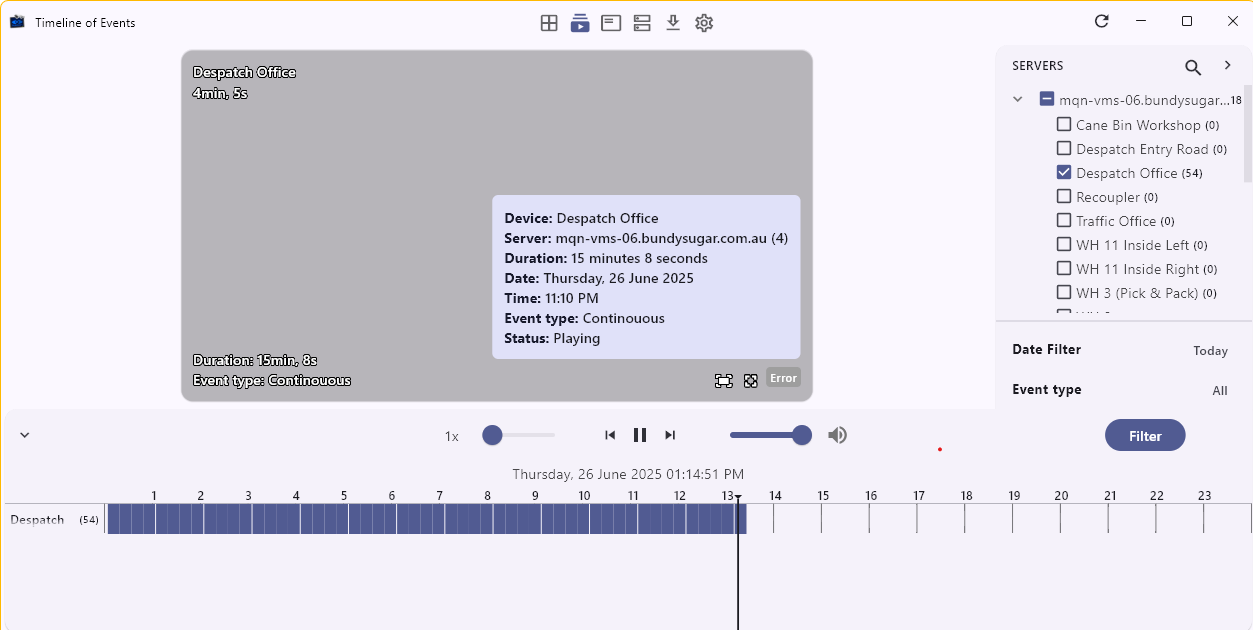Click the download export icon
This screenshot has width=1253, height=630.
[673, 23]
